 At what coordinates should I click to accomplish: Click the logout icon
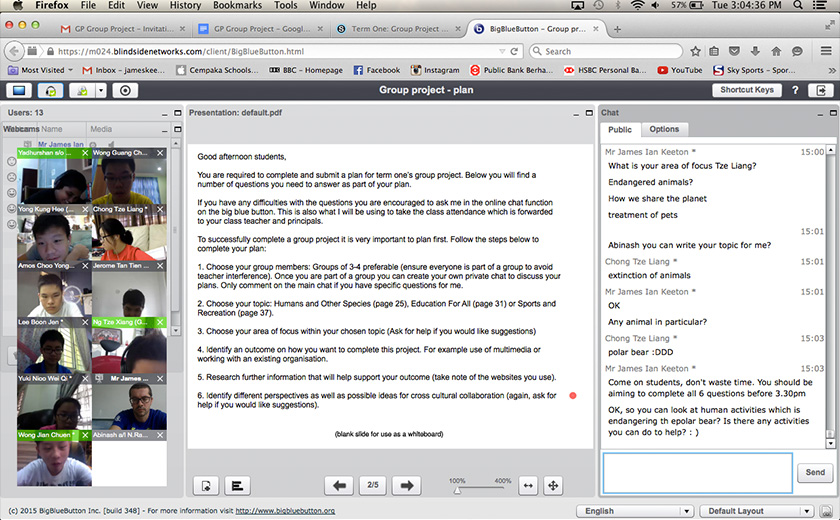[x=822, y=91]
